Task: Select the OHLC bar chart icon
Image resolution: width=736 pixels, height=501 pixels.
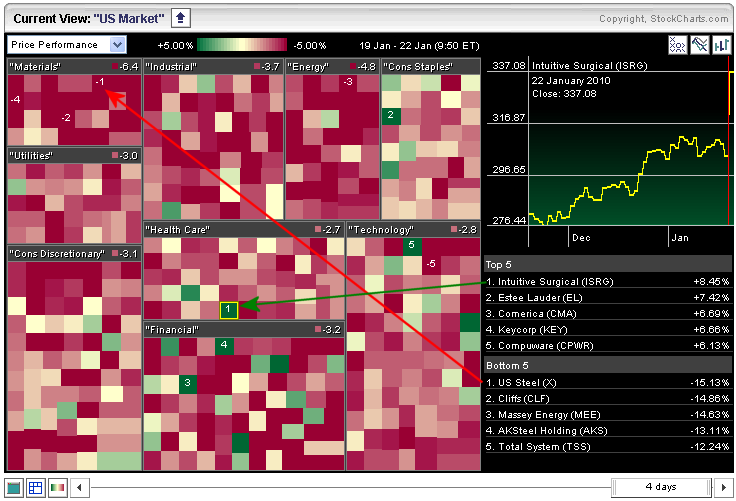Action: (721, 45)
